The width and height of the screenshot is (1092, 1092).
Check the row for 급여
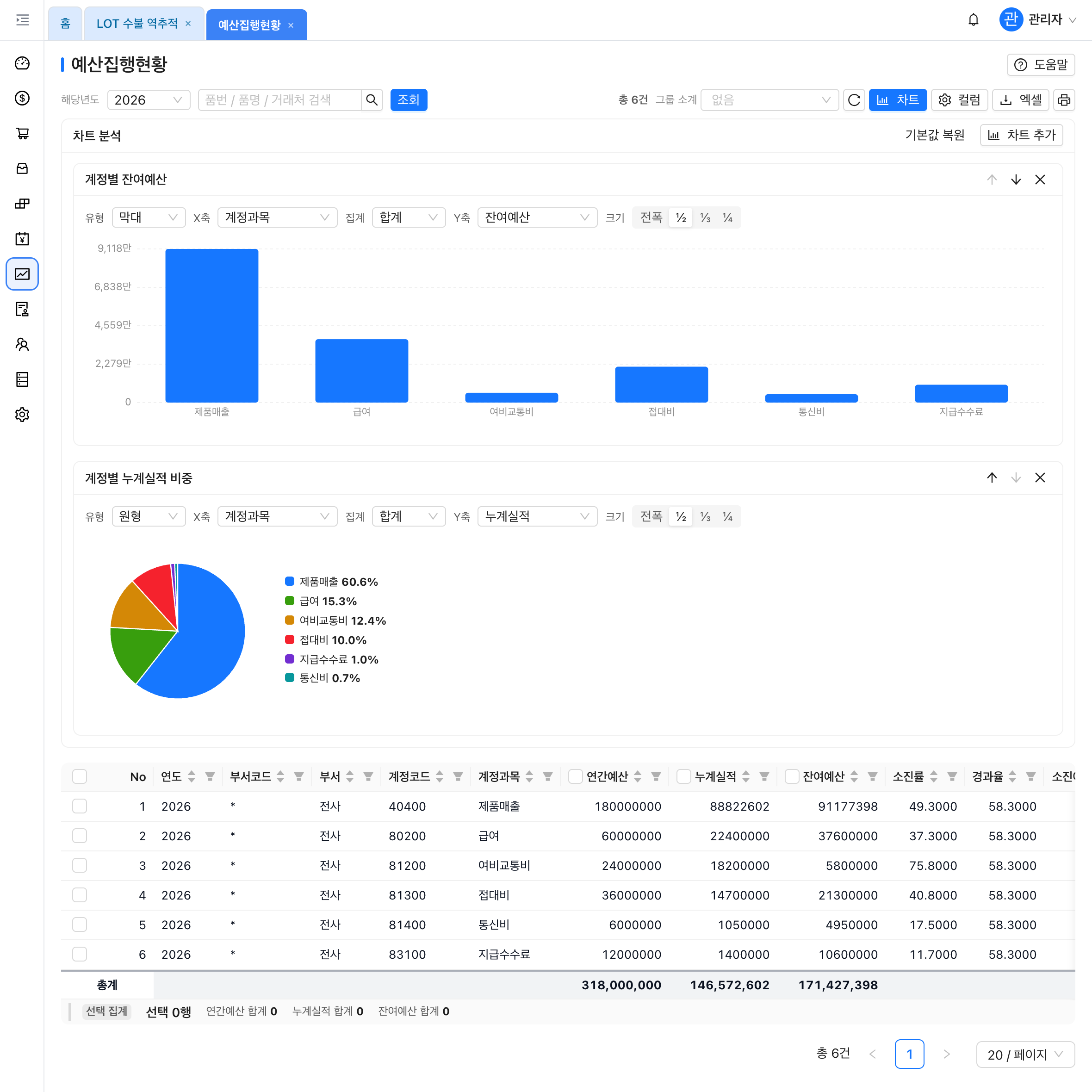(x=80, y=836)
